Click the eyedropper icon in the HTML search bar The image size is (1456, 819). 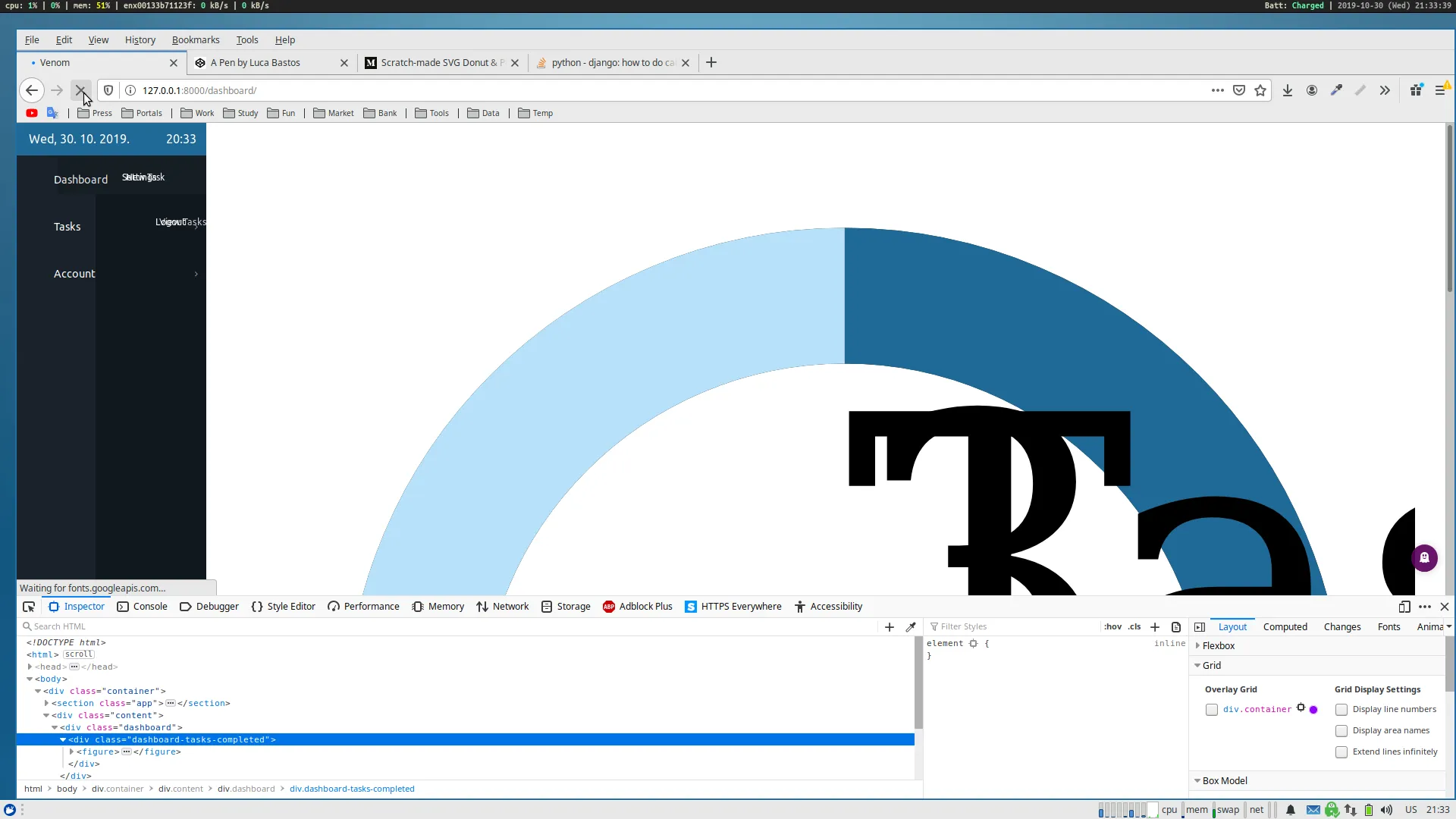pyautogui.click(x=911, y=627)
